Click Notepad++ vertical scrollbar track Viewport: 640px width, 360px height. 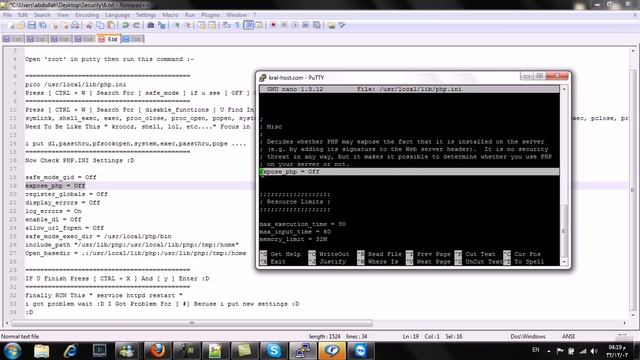click(x=633, y=184)
